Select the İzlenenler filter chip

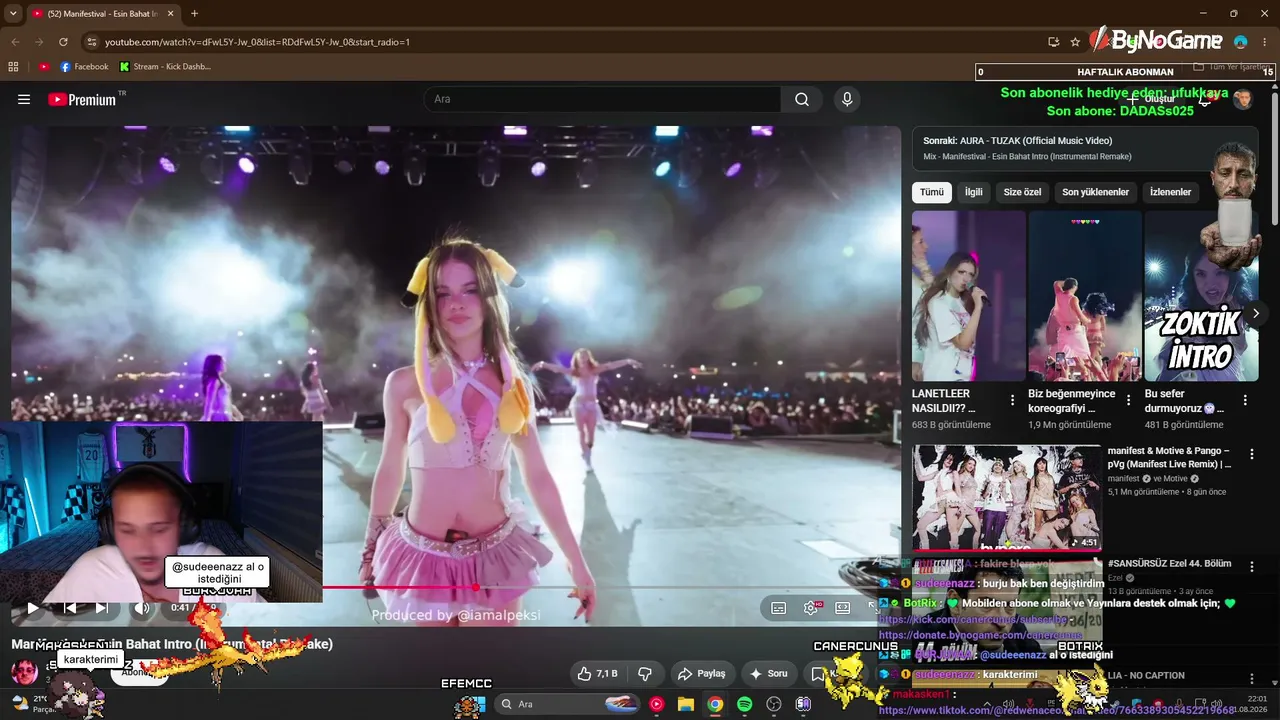pyautogui.click(x=1171, y=192)
